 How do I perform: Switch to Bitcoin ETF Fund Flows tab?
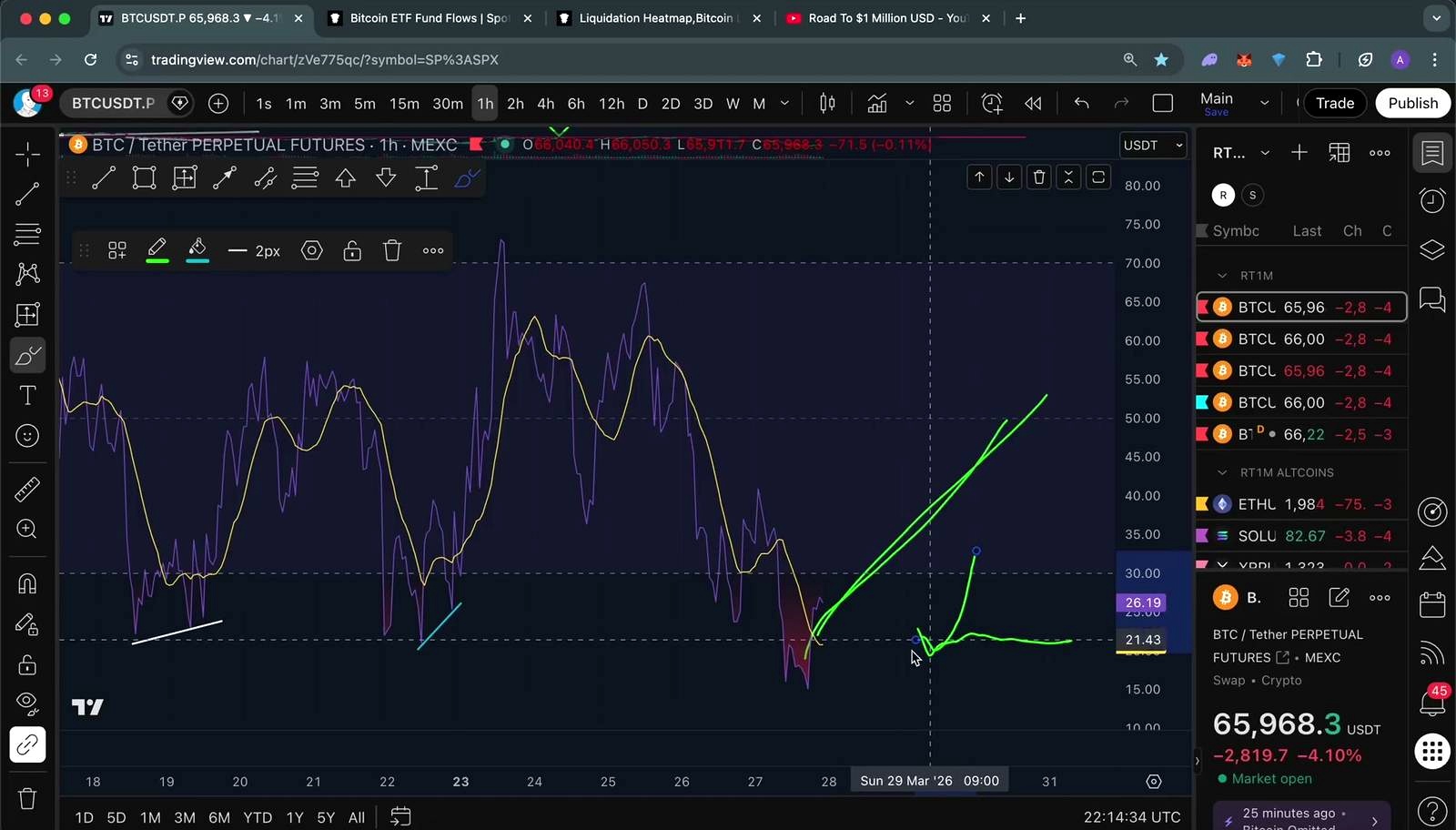(428, 18)
